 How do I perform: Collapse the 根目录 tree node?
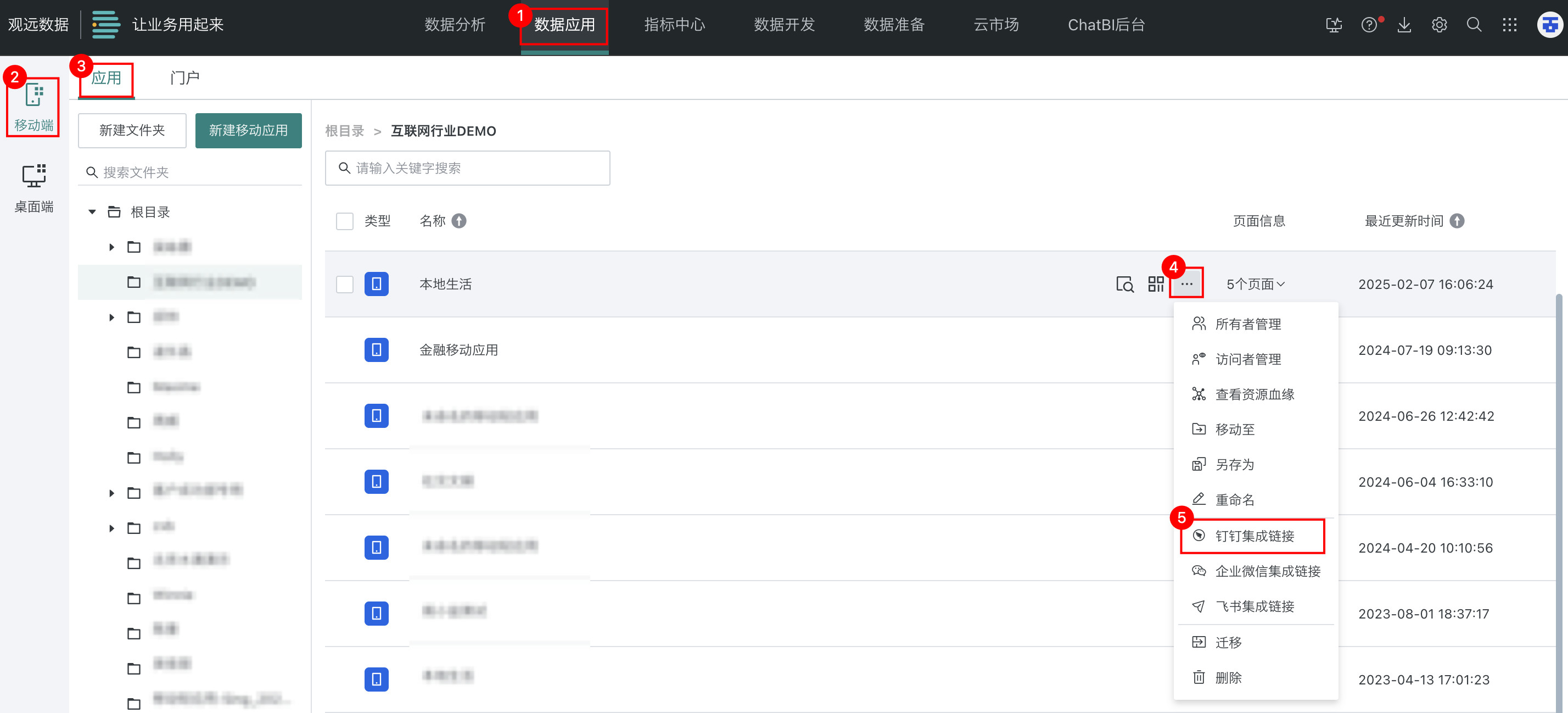(92, 212)
